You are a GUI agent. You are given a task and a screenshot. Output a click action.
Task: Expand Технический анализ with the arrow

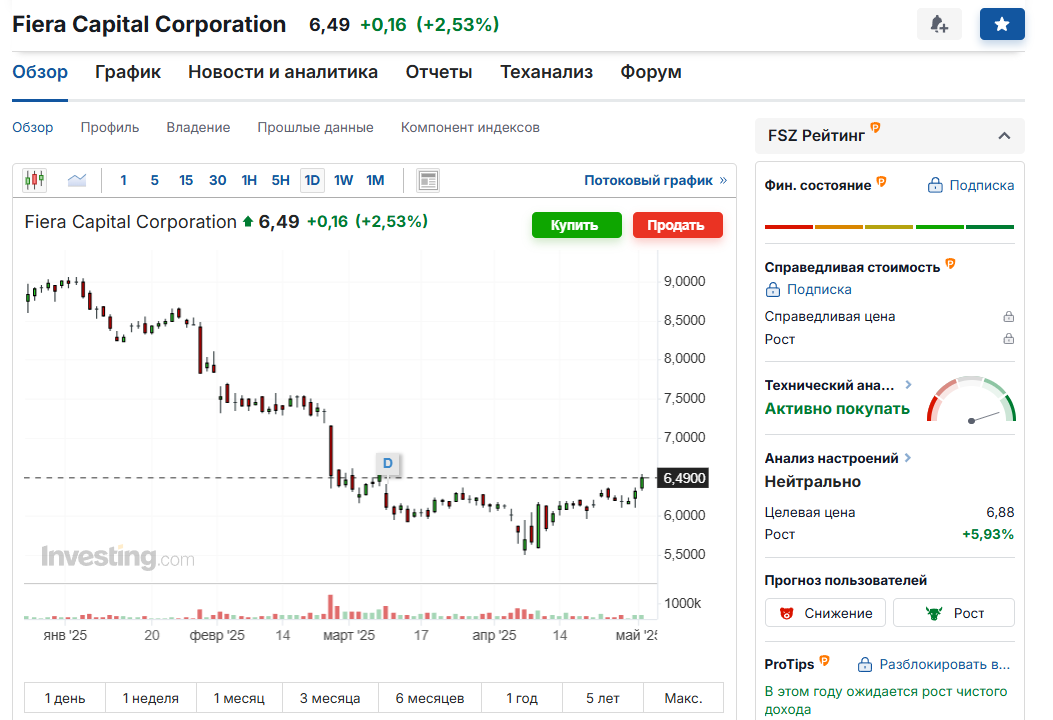tap(908, 385)
